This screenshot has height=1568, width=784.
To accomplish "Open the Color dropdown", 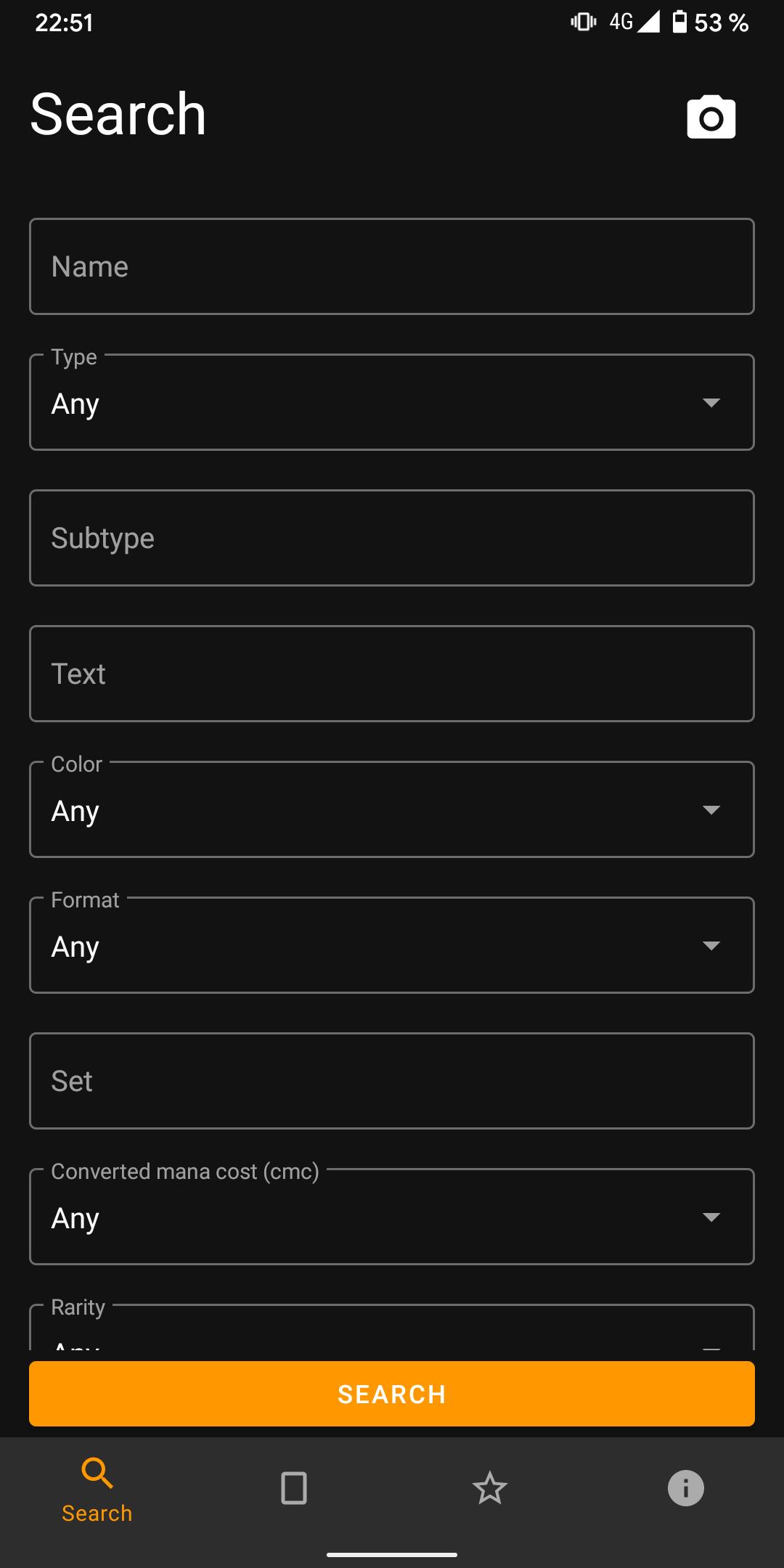I will 392,809.
